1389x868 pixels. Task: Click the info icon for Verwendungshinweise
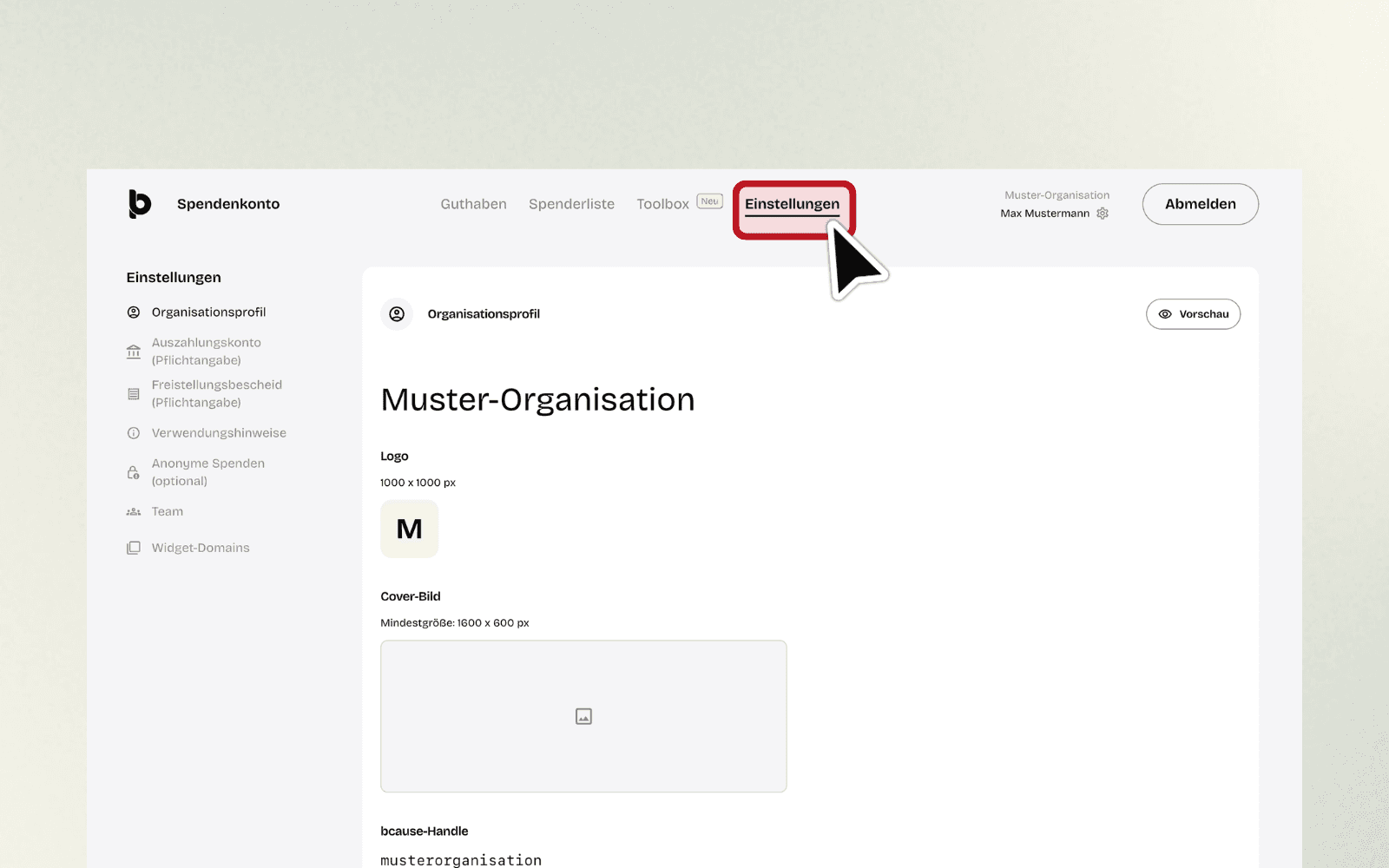(x=134, y=433)
